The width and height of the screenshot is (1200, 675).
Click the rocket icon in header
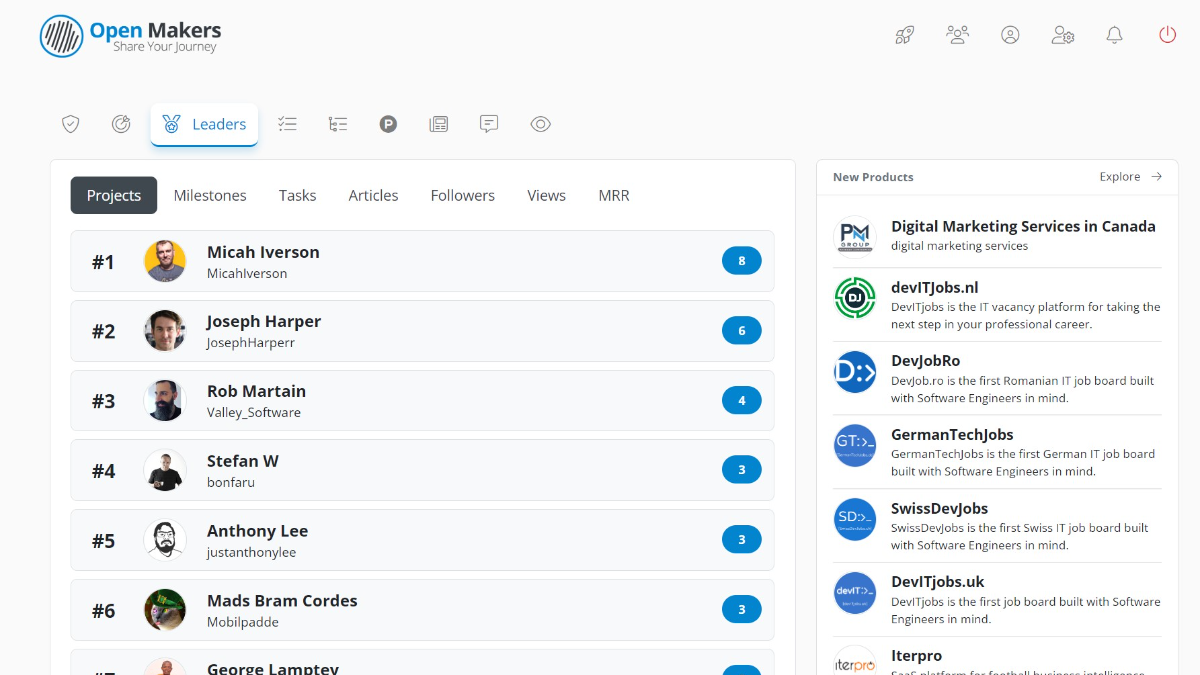click(x=904, y=35)
